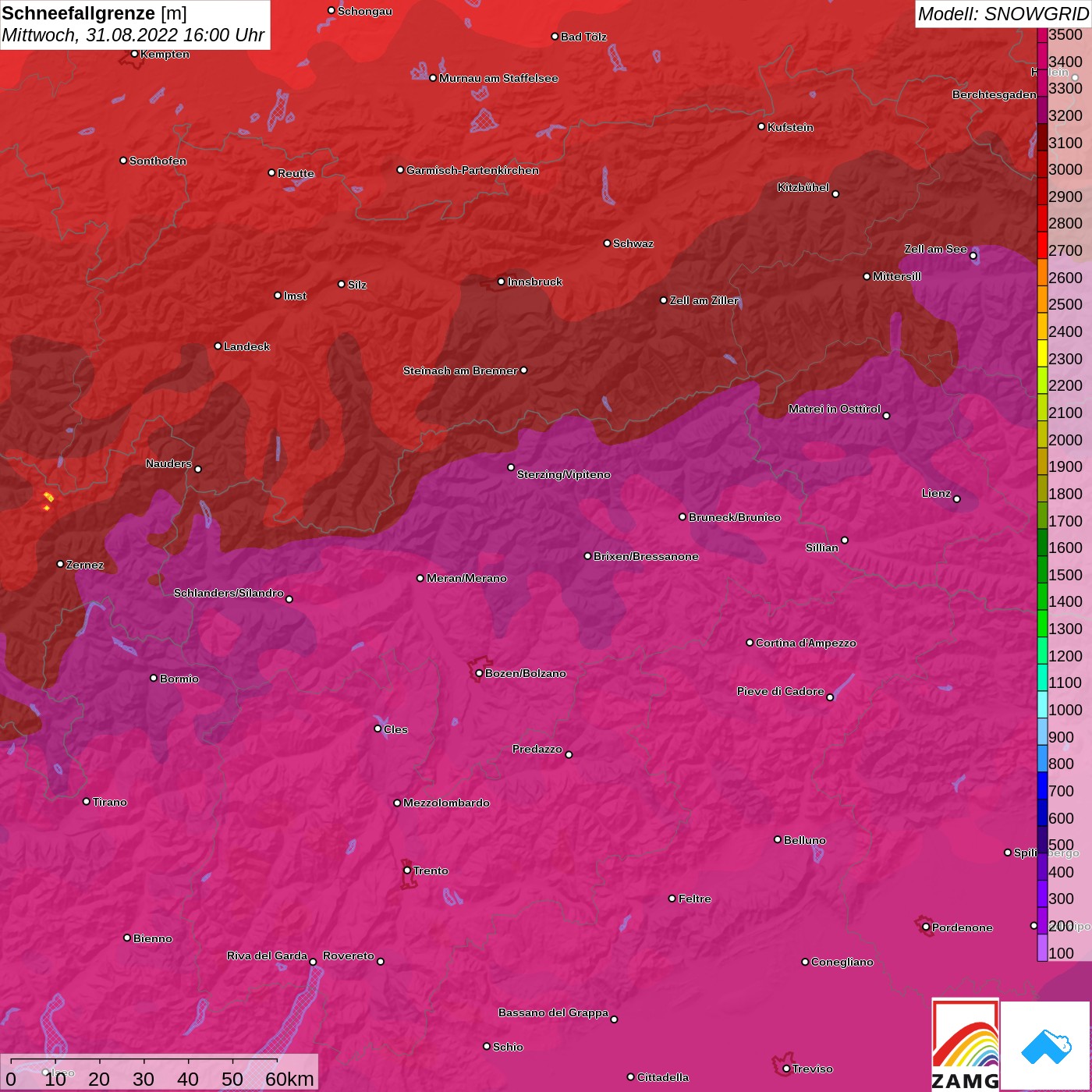Image resolution: width=1092 pixels, height=1092 pixels.
Task: Click the Meran/Merano label
Action: click(x=466, y=578)
